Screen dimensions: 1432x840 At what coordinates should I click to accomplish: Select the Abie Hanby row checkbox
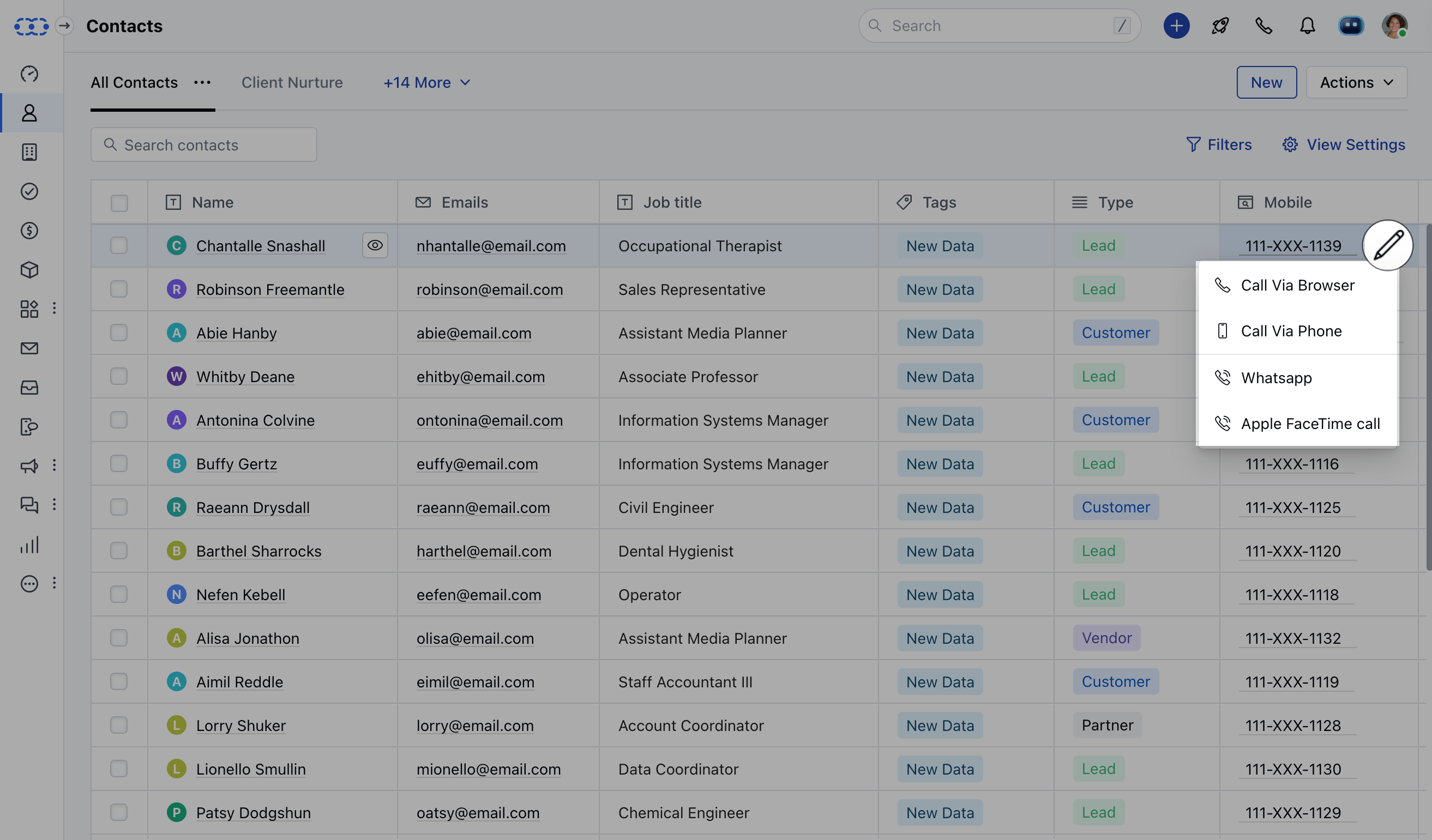119,333
